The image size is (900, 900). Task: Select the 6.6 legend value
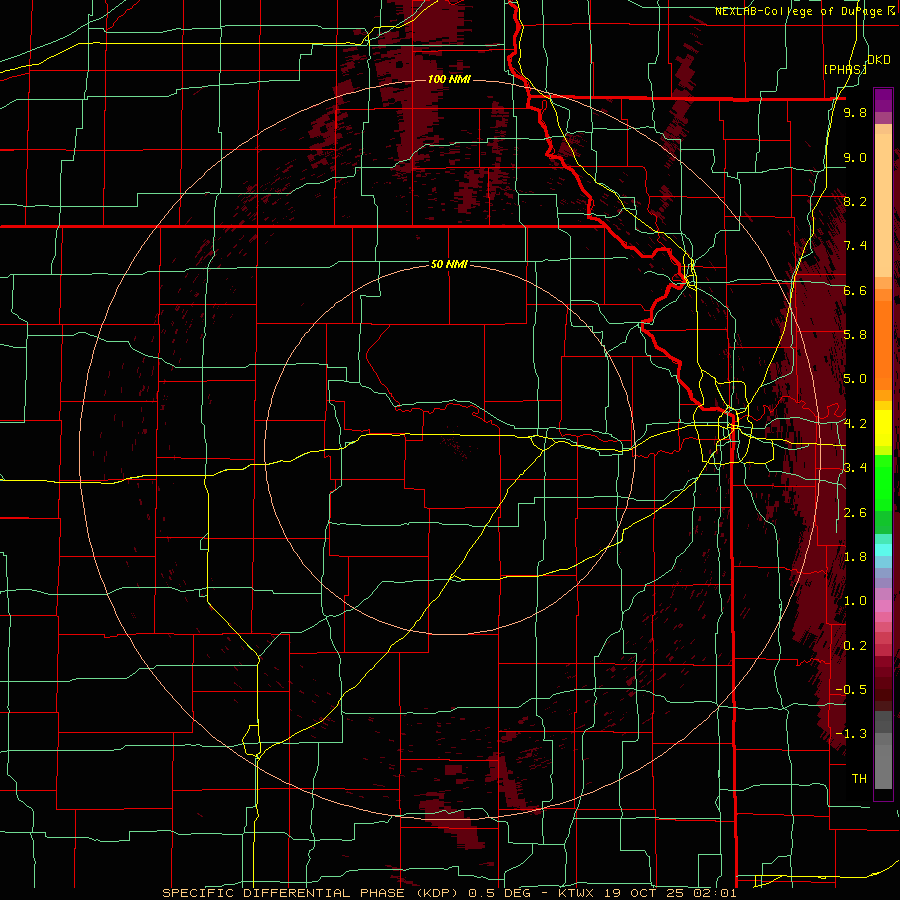[855, 290]
